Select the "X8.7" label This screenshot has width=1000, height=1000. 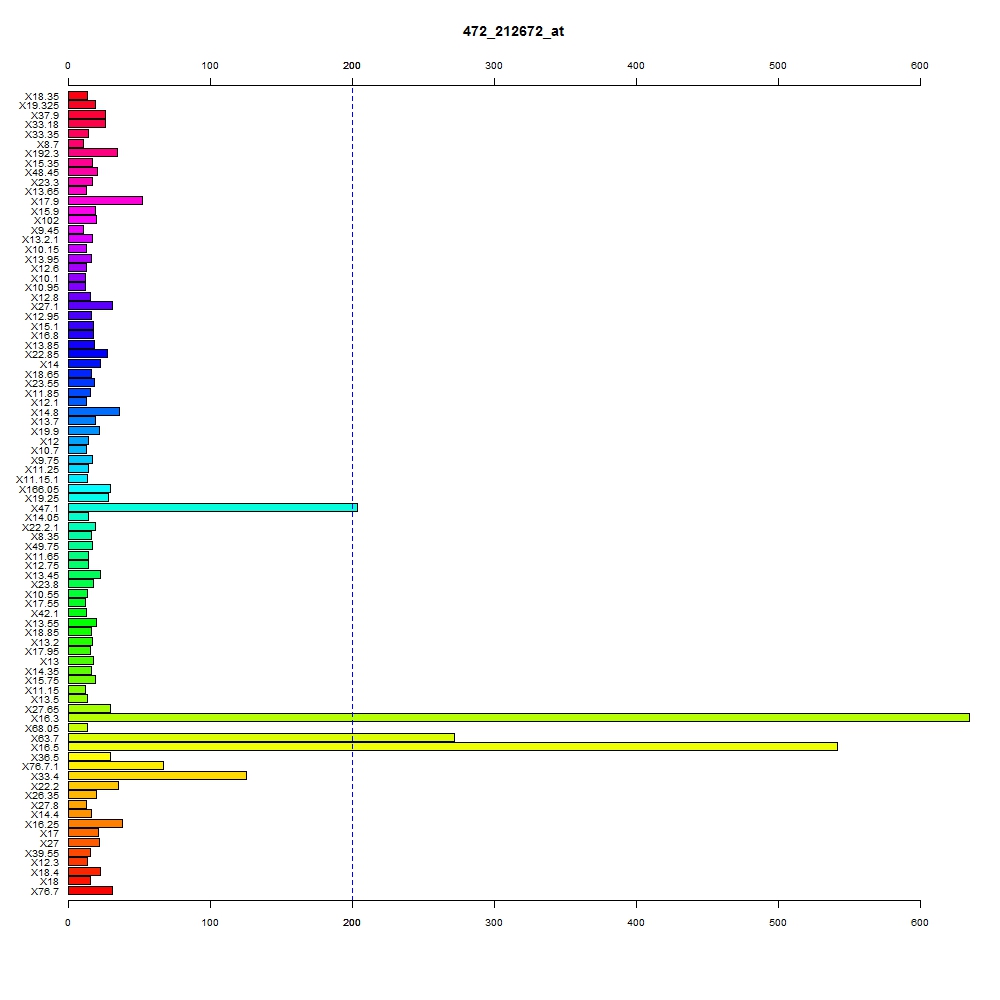click(x=48, y=144)
